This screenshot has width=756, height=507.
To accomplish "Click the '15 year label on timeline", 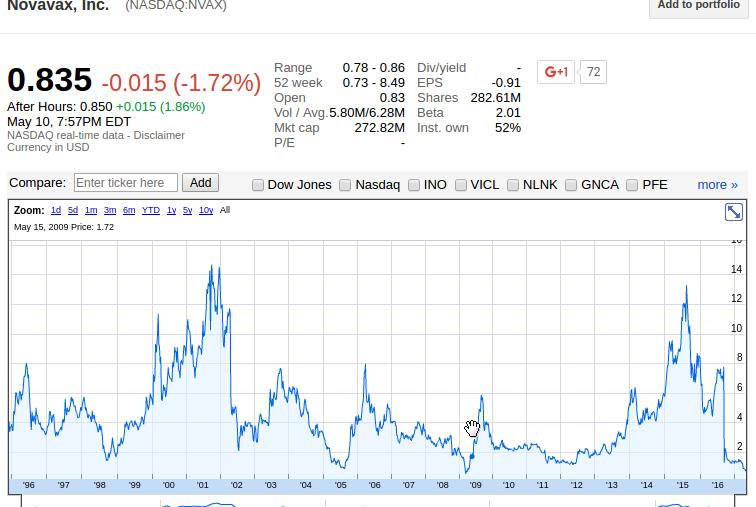I will pos(682,485).
